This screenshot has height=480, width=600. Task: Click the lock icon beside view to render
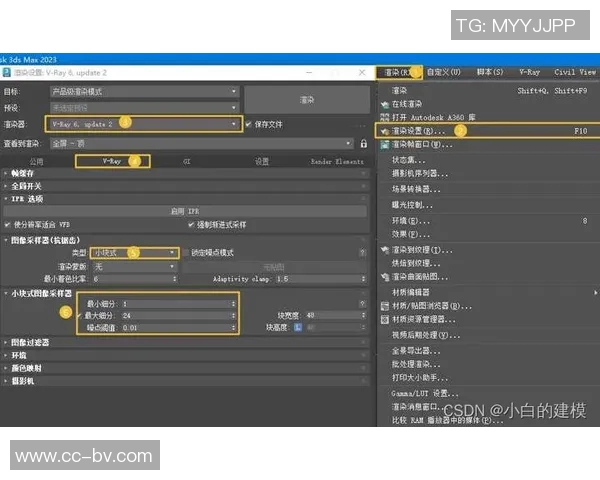pos(363,144)
